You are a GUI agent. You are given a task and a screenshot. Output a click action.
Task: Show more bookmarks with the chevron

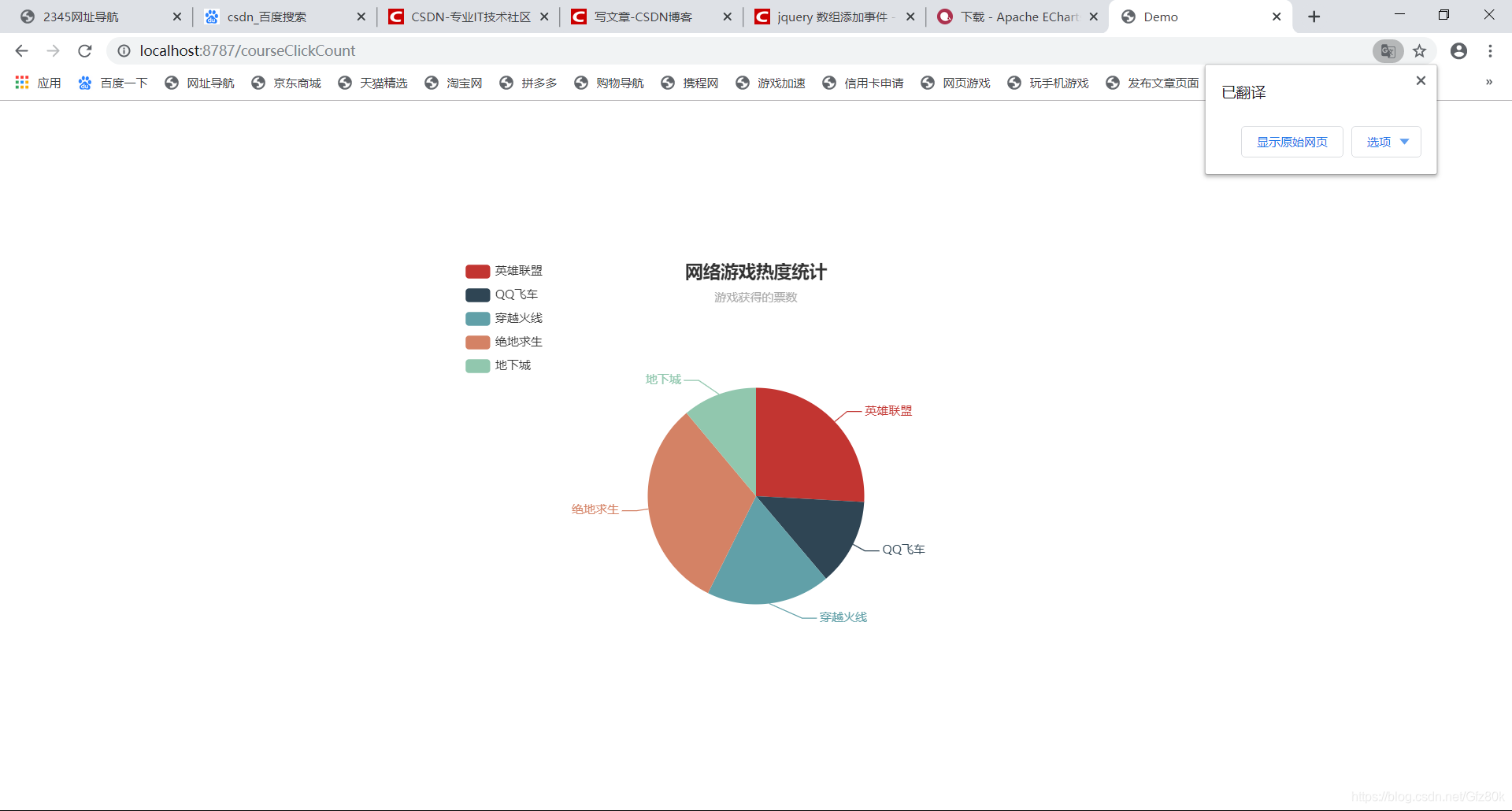1489,82
